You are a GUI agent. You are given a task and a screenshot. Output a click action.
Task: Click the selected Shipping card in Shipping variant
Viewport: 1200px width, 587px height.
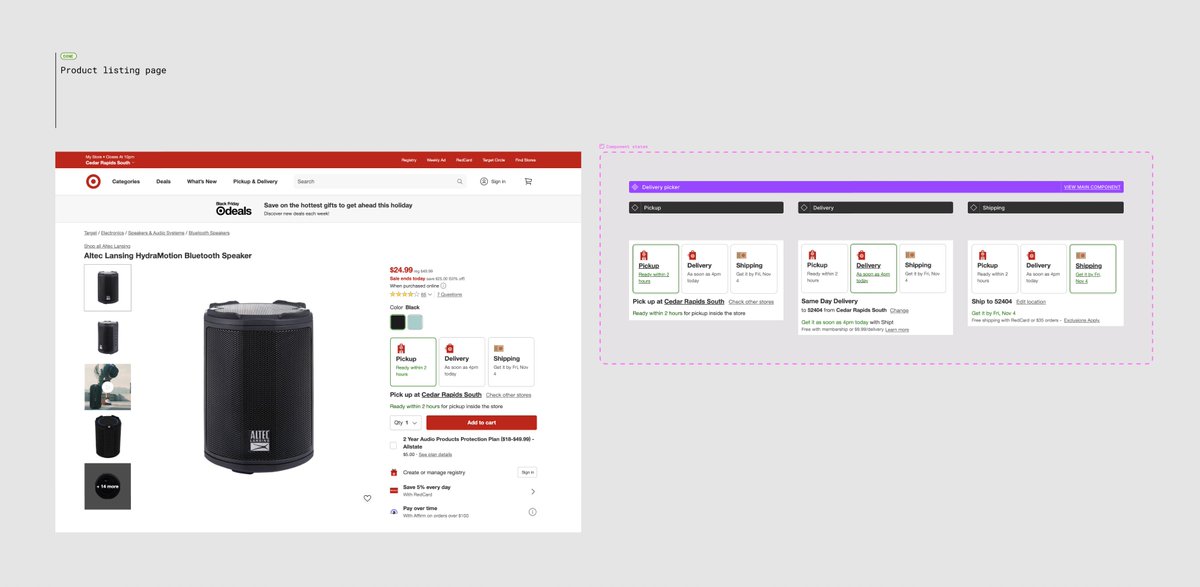coord(1093,268)
